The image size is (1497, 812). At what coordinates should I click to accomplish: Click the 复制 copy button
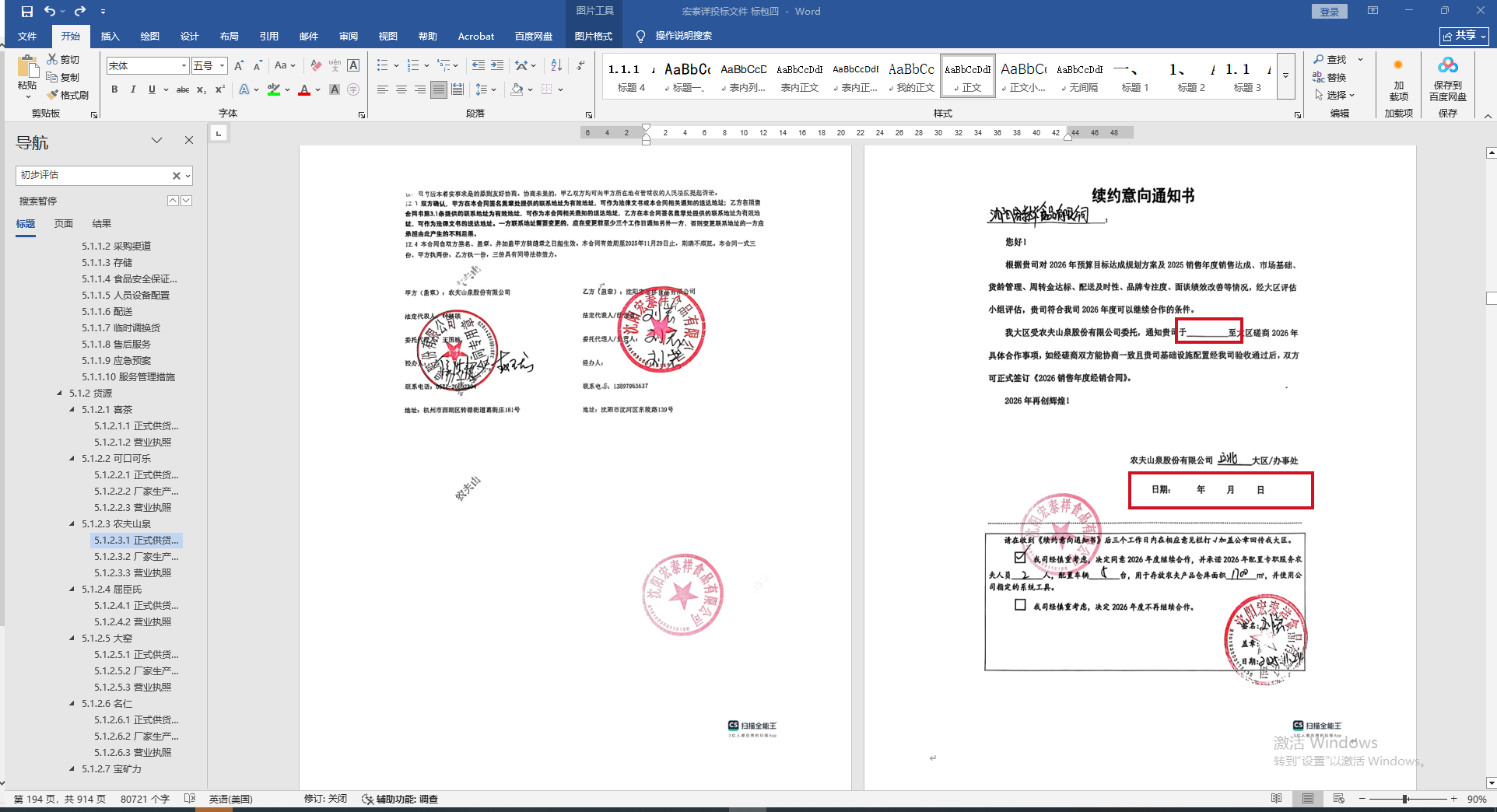coord(63,77)
